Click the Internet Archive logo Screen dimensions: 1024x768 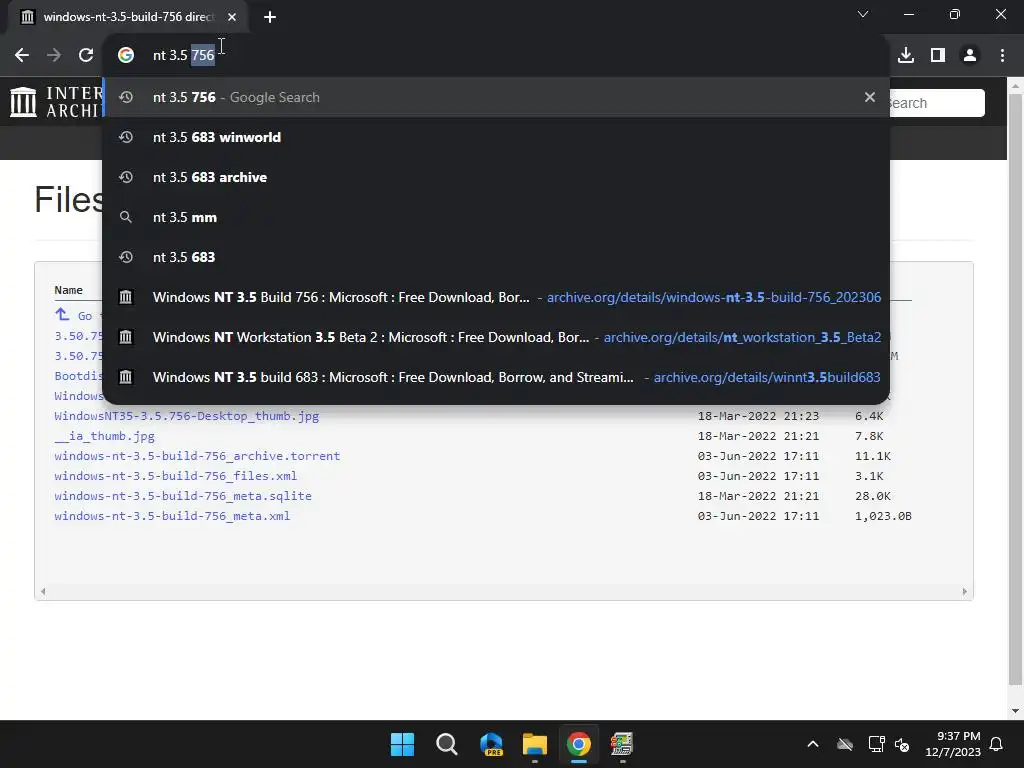[x=56, y=103]
